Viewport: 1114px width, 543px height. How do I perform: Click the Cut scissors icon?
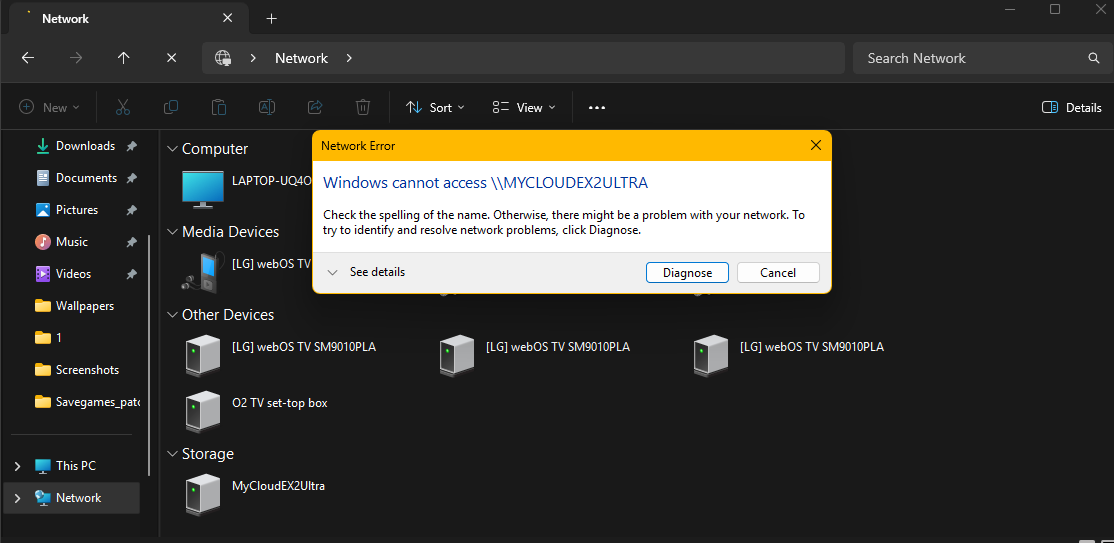click(x=123, y=107)
